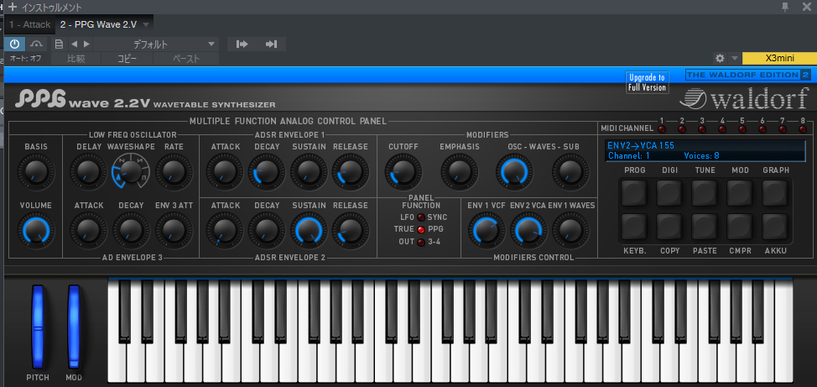Add a new instrument with plus icon
817x387 pixels.
[13, 7]
